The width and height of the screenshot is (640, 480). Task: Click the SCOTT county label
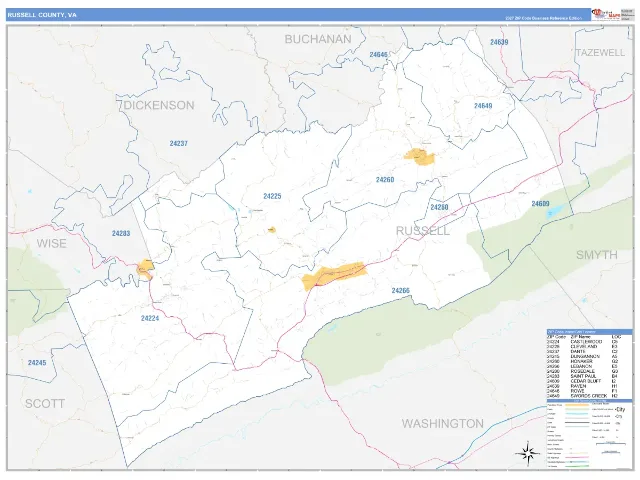(45, 404)
